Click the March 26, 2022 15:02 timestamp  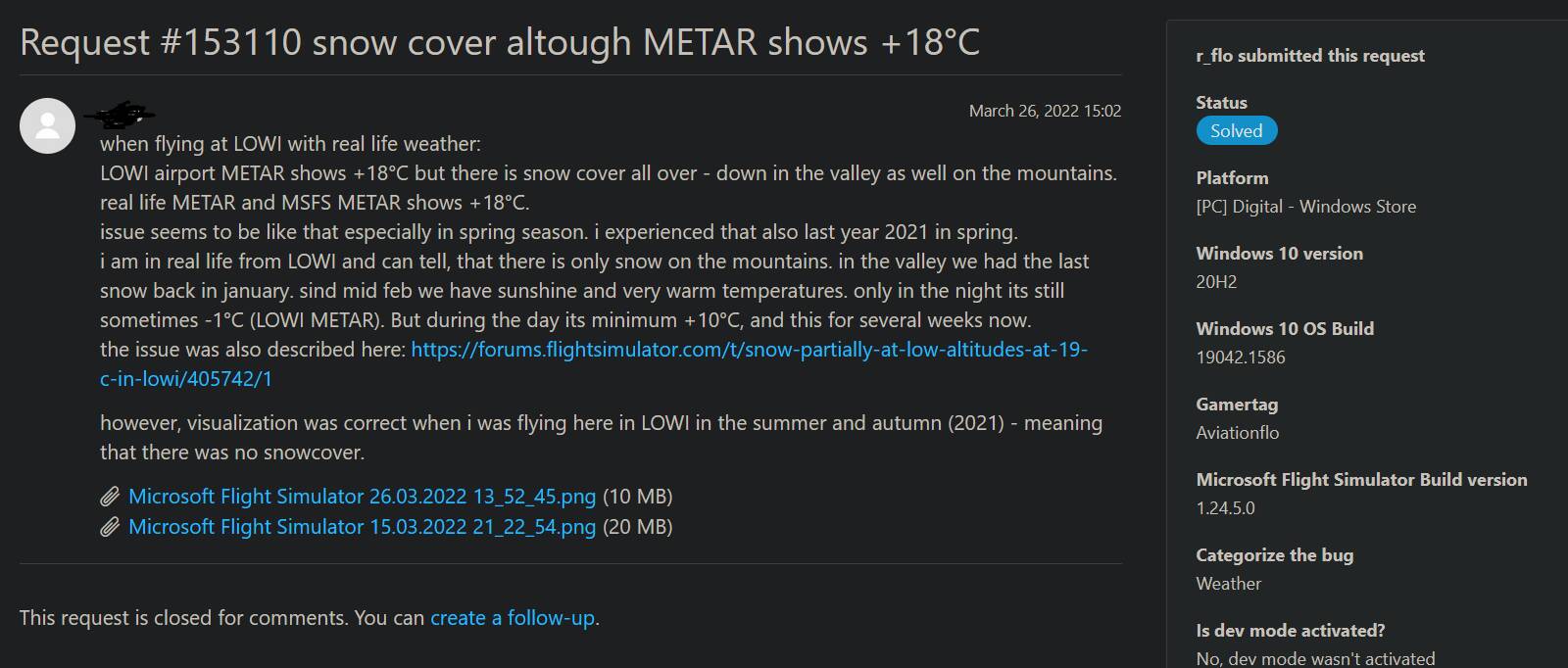point(1045,111)
